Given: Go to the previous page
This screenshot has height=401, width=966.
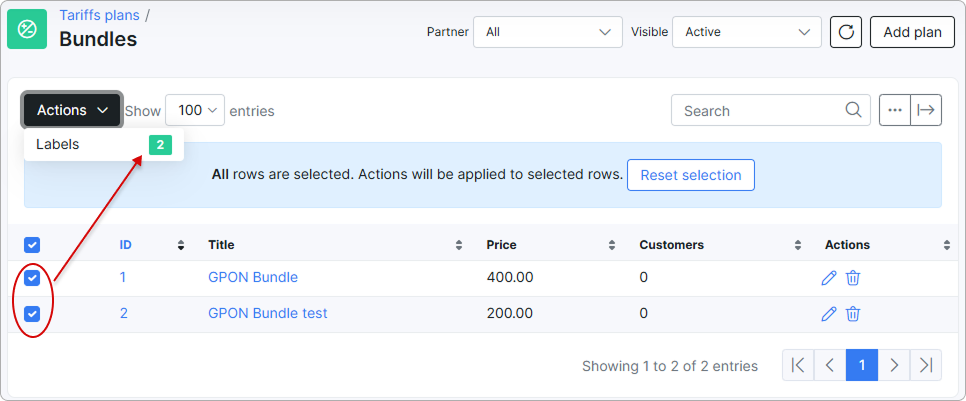Looking at the screenshot, I should [830, 365].
